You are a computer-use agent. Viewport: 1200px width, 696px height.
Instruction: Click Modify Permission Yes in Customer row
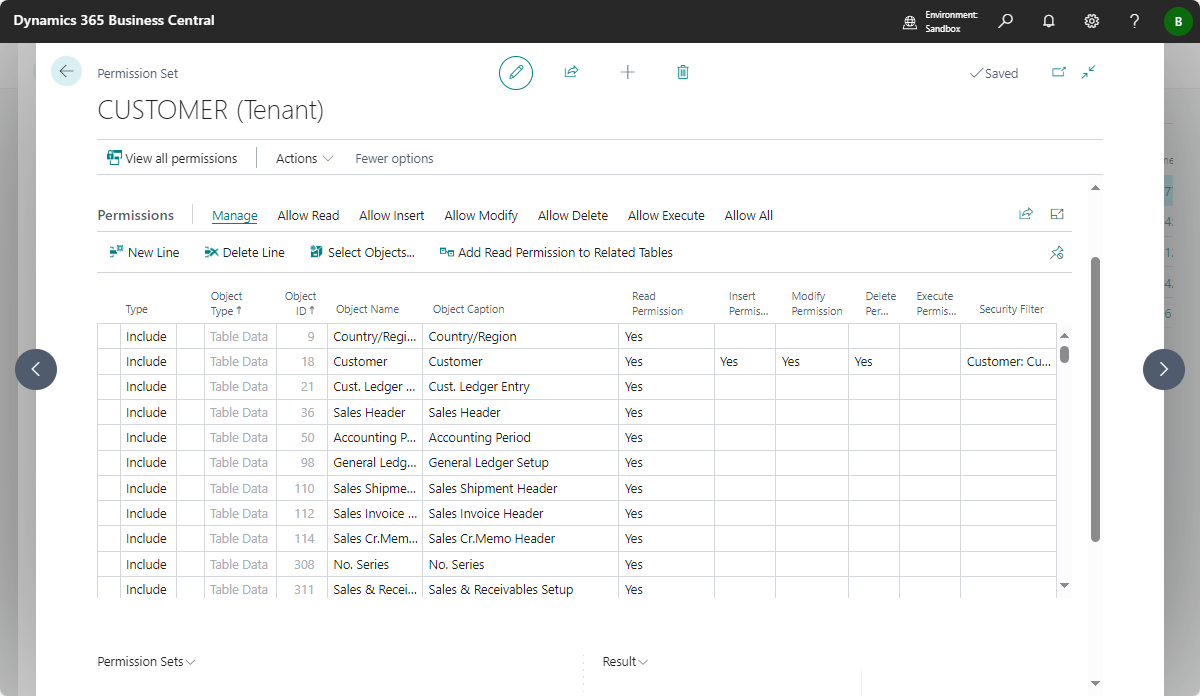(812, 362)
